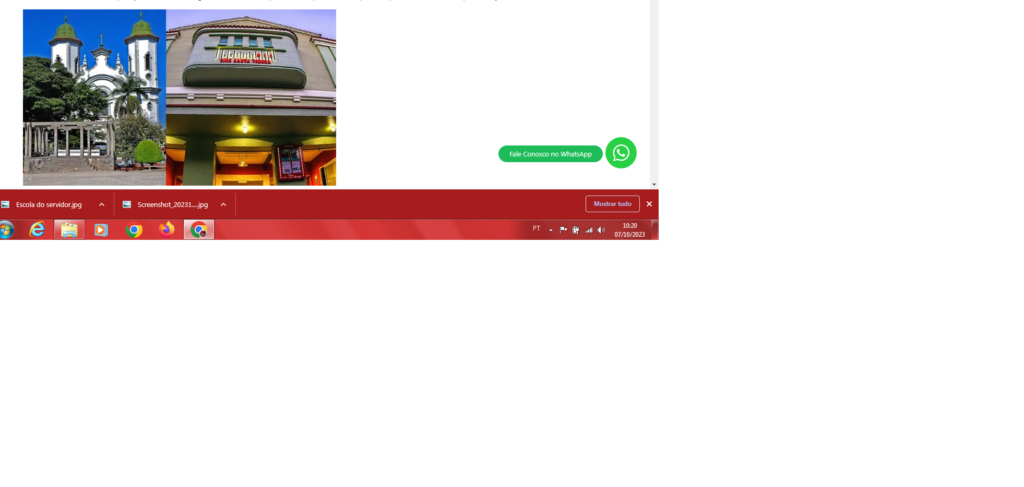The width and height of the screenshot is (1024, 487).
Task: Open downloaded Screenshot_20231 jpg file
Action: click(x=172, y=204)
